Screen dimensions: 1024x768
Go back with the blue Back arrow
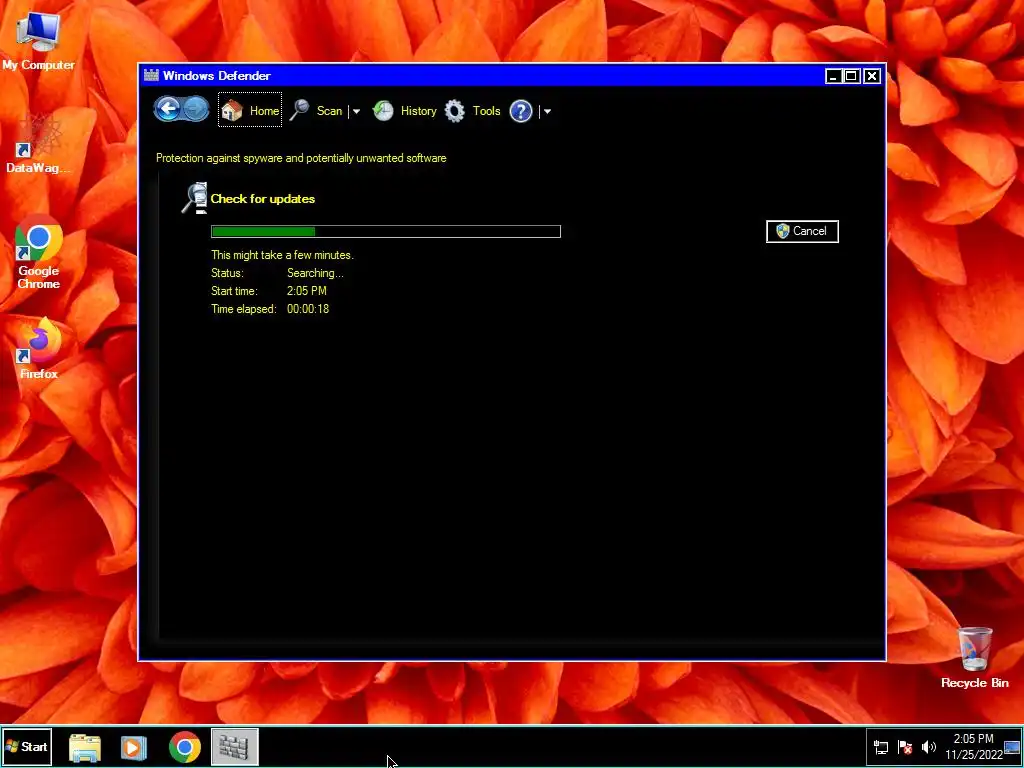pyautogui.click(x=168, y=109)
